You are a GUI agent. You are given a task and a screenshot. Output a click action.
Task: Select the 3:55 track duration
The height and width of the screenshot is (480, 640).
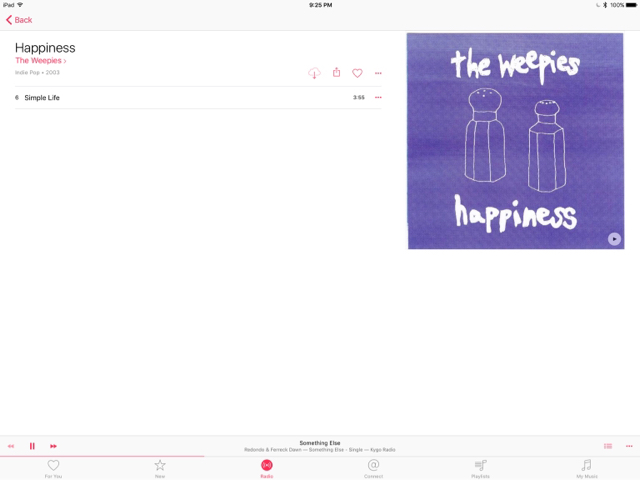click(x=359, y=97)
